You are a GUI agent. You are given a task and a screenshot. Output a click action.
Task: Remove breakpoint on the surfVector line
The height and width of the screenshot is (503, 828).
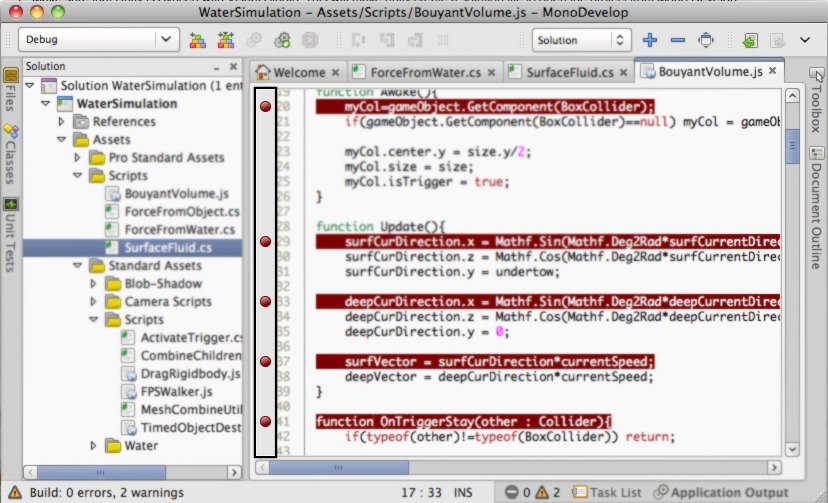coord(265,361)
